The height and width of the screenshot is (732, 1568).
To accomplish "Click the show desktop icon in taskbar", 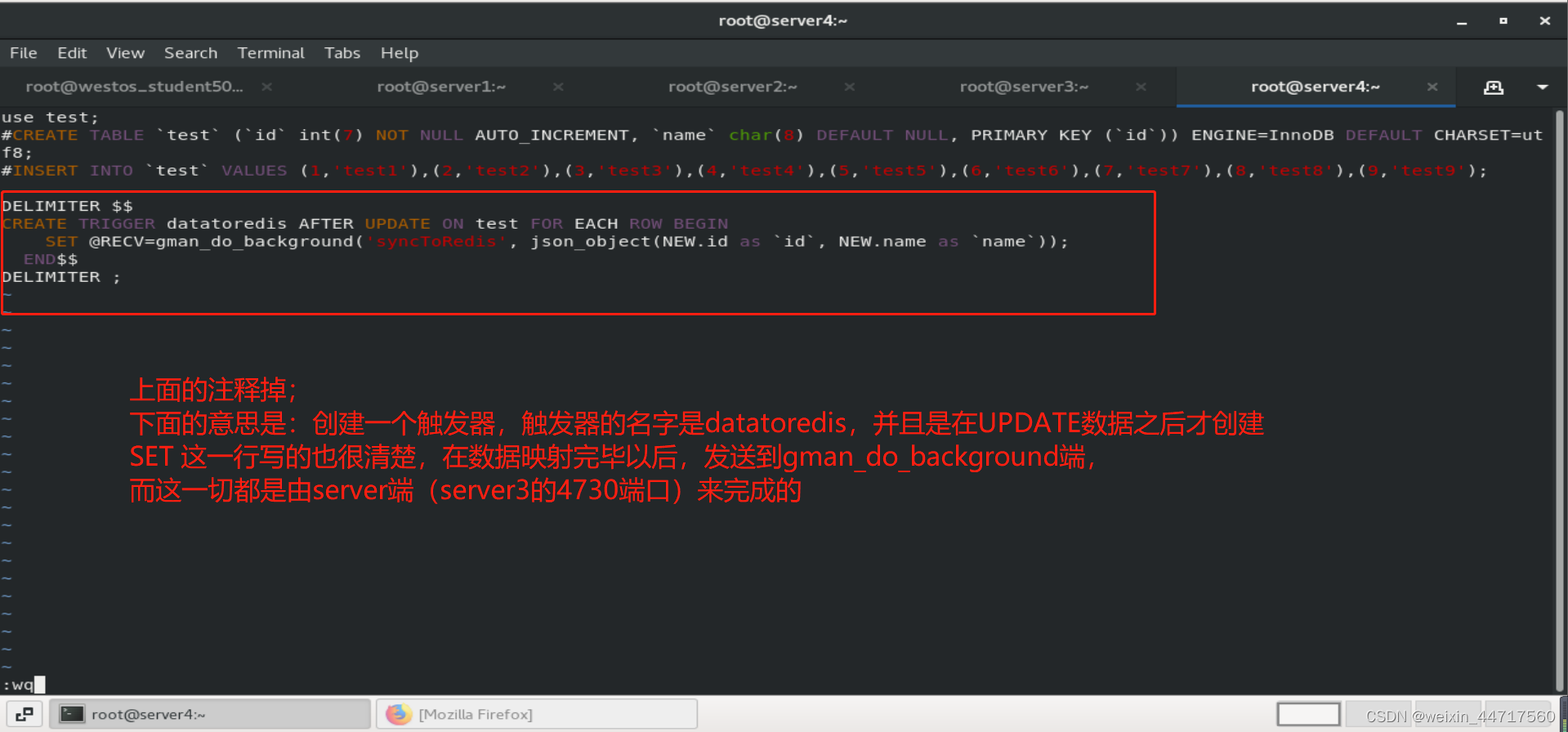I will (x=25, y=714).
